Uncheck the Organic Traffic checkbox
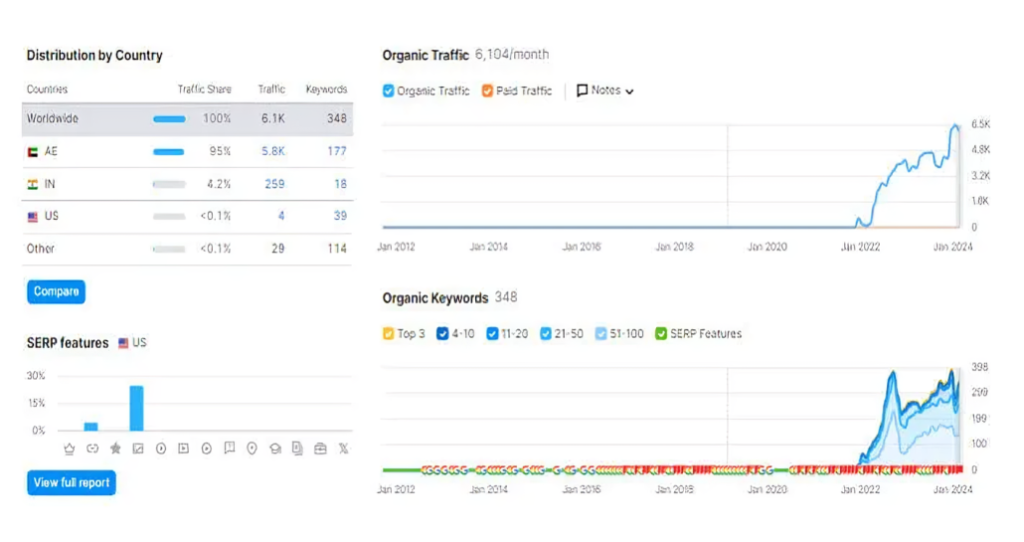1024x542 pixels. pyautogui.click(x=389, y=91)
